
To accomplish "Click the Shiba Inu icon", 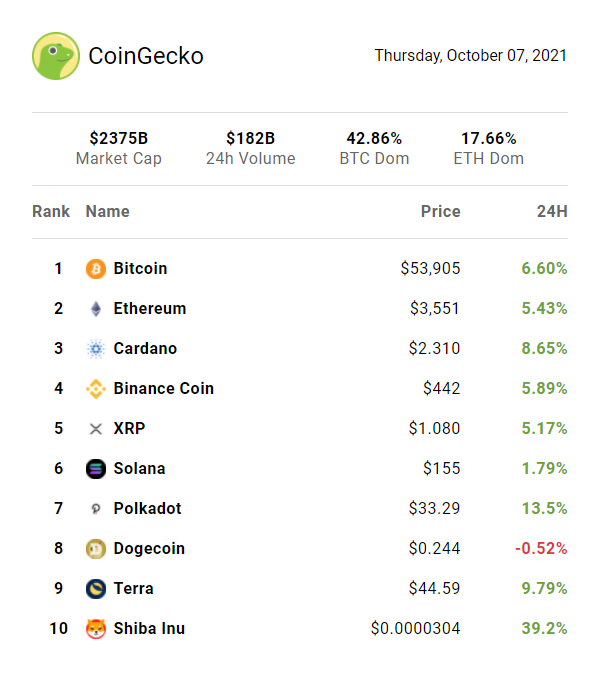I will point(96,629).
